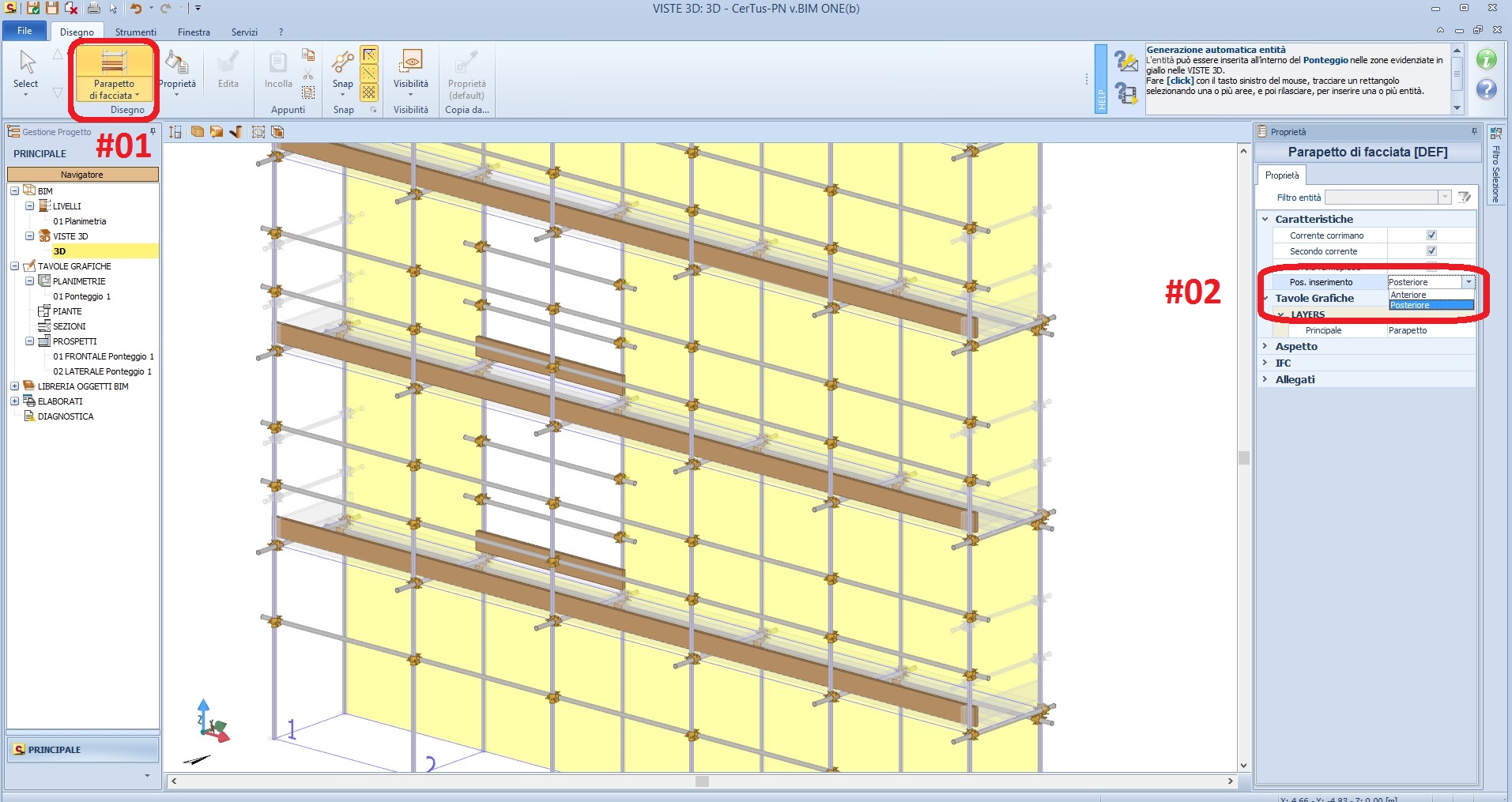The height and width of the screenshot is (802, 1512).
Task: Open the quick access toolbar customize arrow
Action: click(198, 9)
